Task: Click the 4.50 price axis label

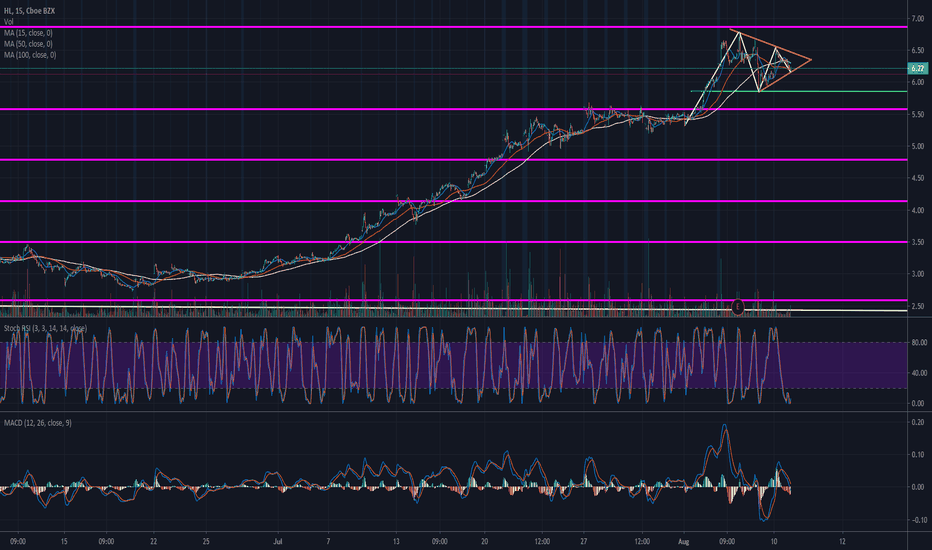Action: click(918, 178)
